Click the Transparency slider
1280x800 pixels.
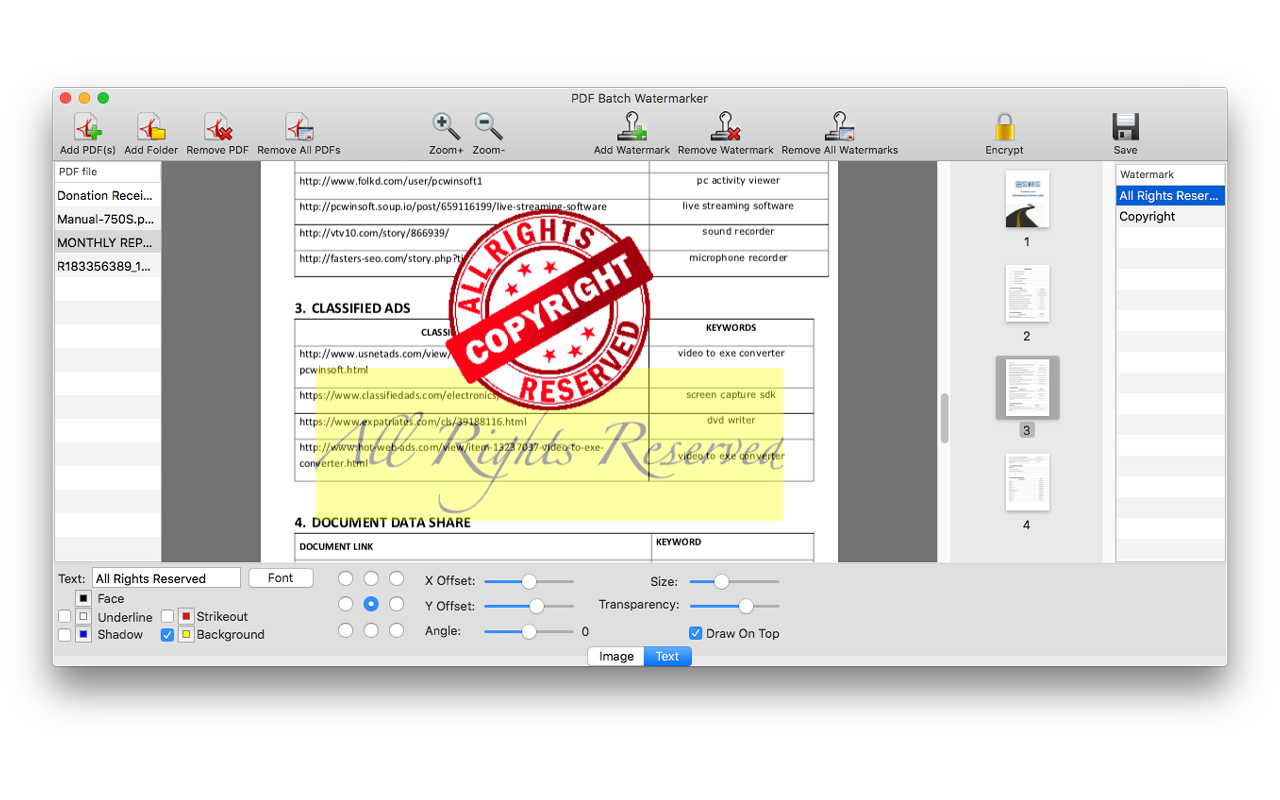tap(734, 606)
